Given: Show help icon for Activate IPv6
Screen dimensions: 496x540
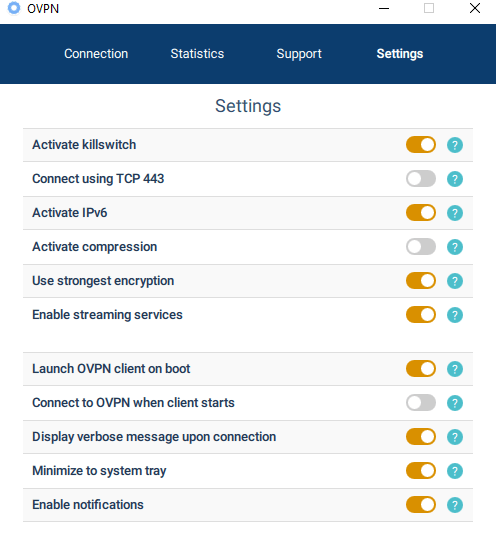Looking at the screenshot, I should [455, 213].
